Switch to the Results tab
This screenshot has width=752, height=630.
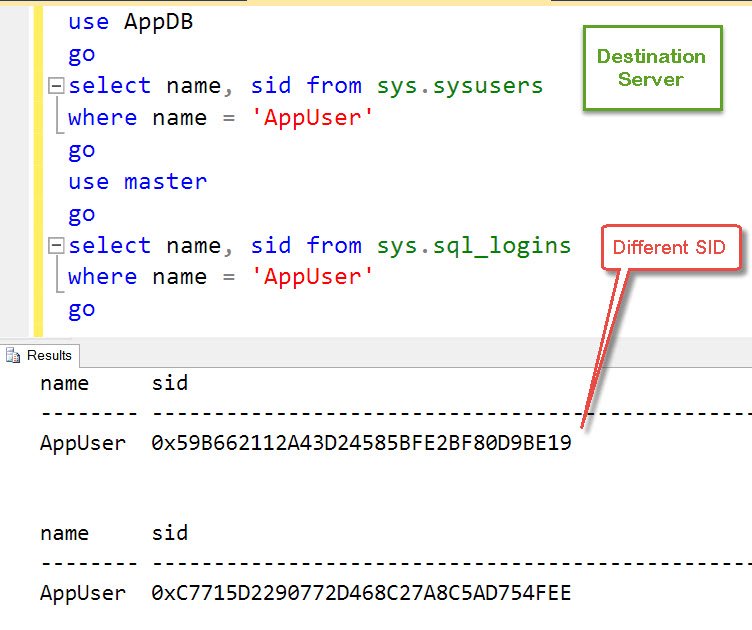(40, 355)
